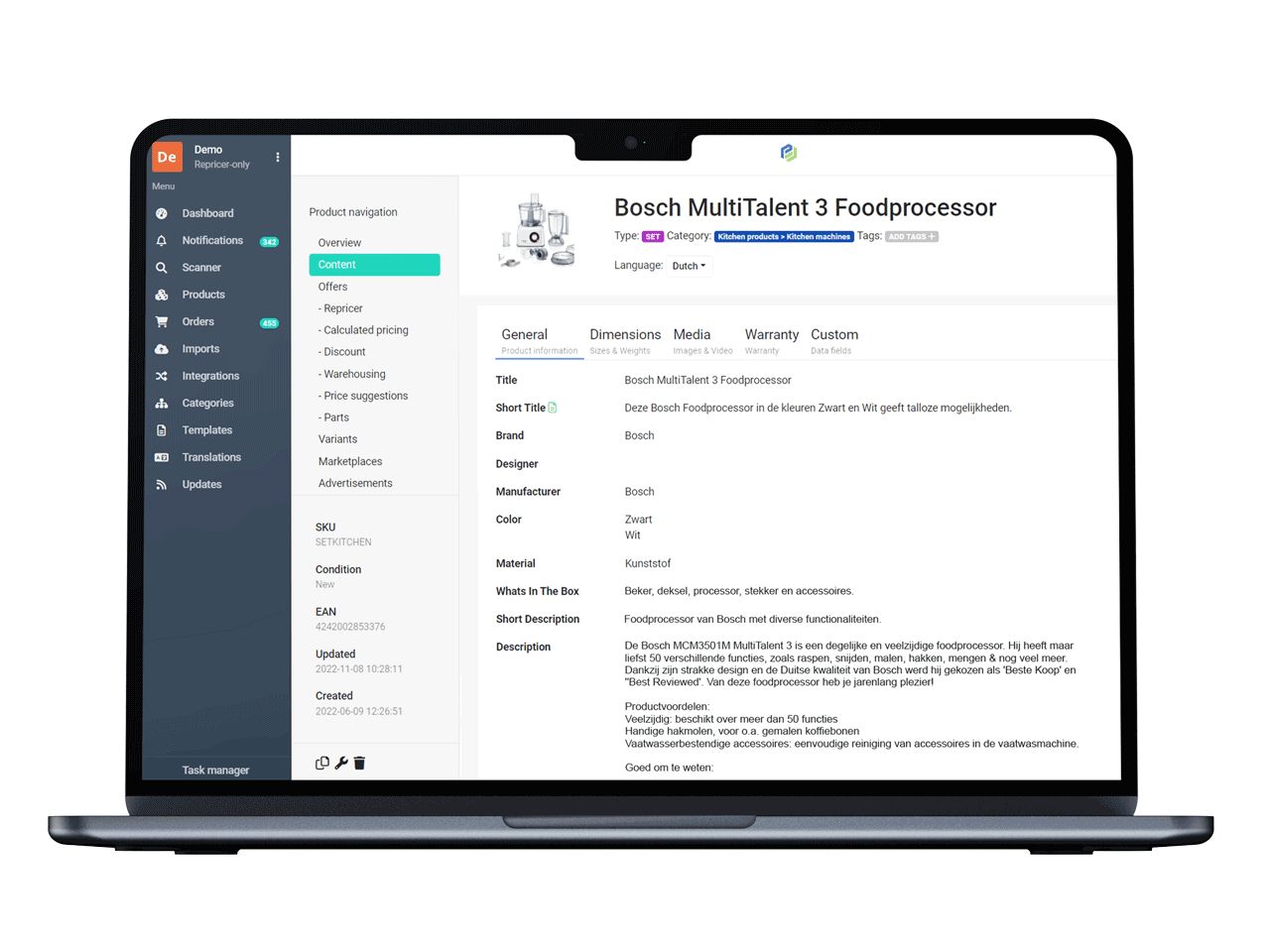Click the Notifications bell icon
The width and height of the screenshot is (1270, 952).
pyautogui.click(x=162, y=241)
